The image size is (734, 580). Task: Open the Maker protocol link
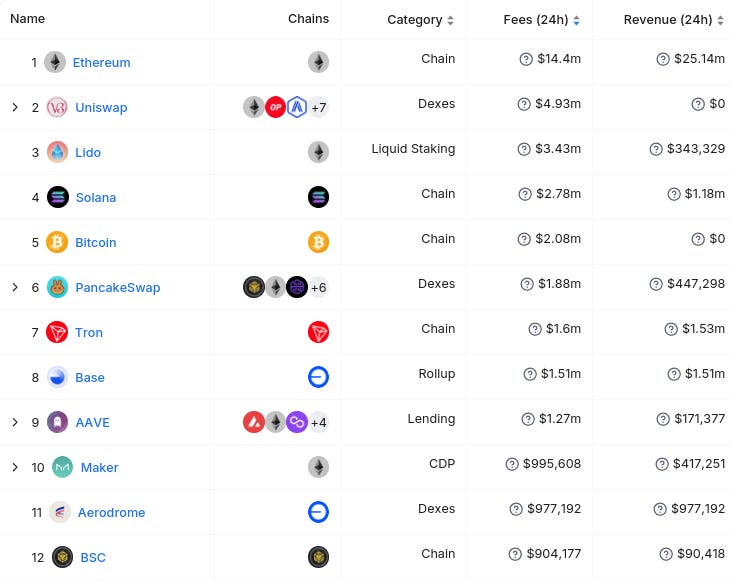tap(100, 467)
